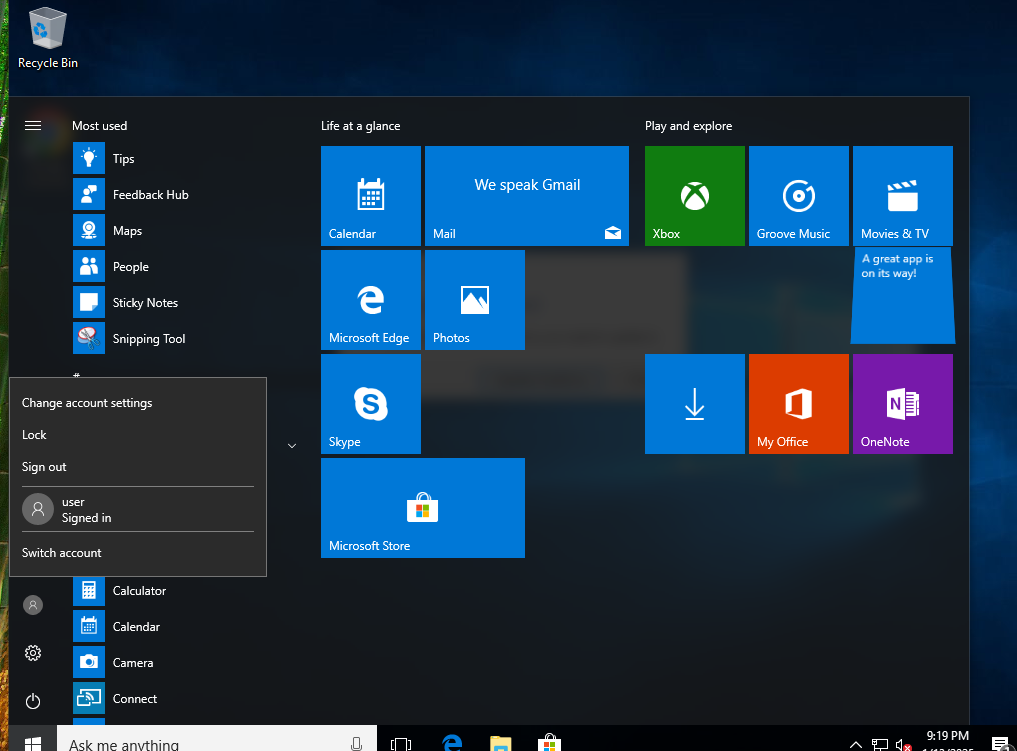Click the user account icon in Start sidebar
The width and height of the screenshot is (1017, 751).
pos(33,605)
